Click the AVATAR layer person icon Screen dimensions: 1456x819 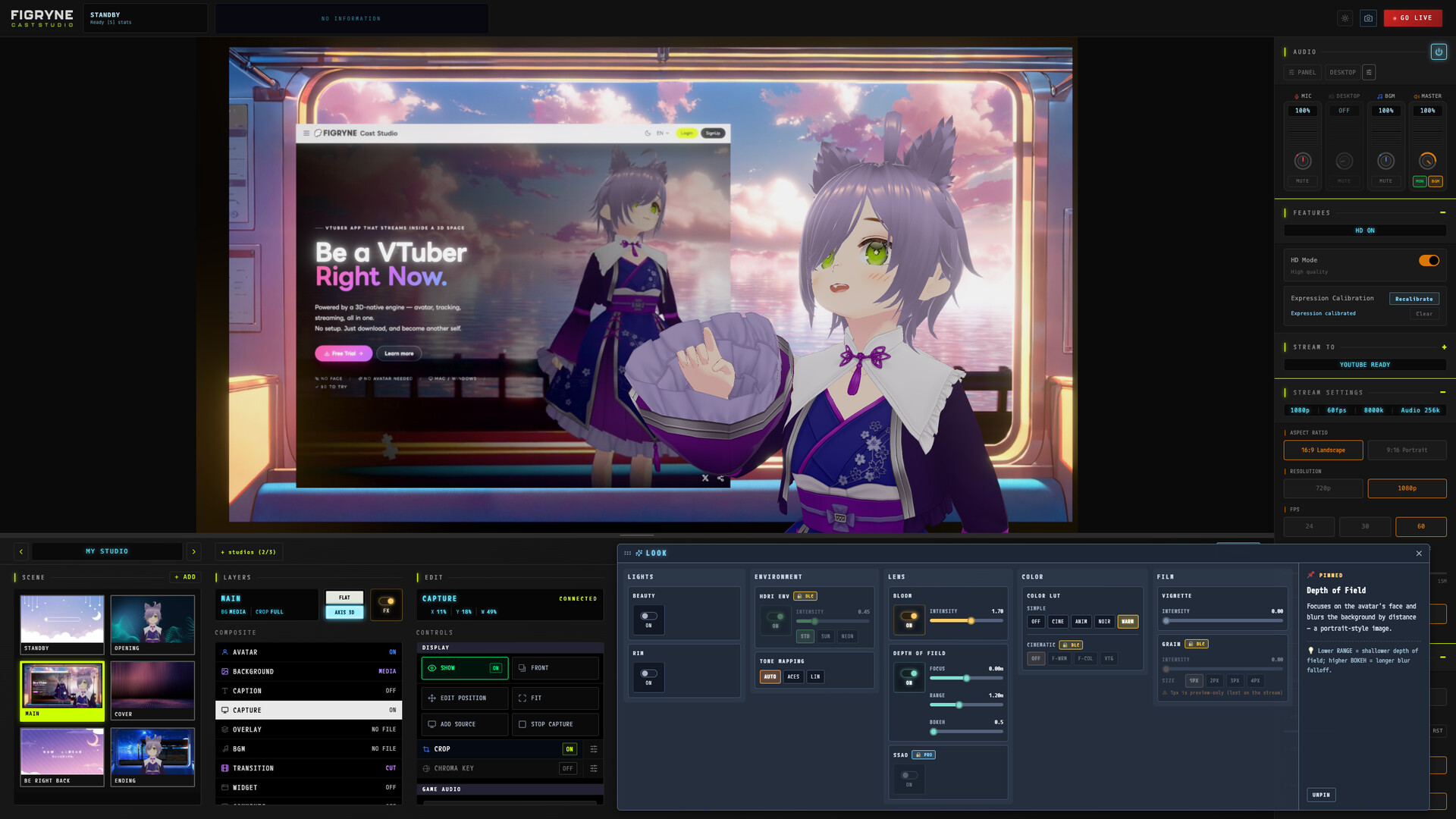pyautogui.click(x=225, y=652)
